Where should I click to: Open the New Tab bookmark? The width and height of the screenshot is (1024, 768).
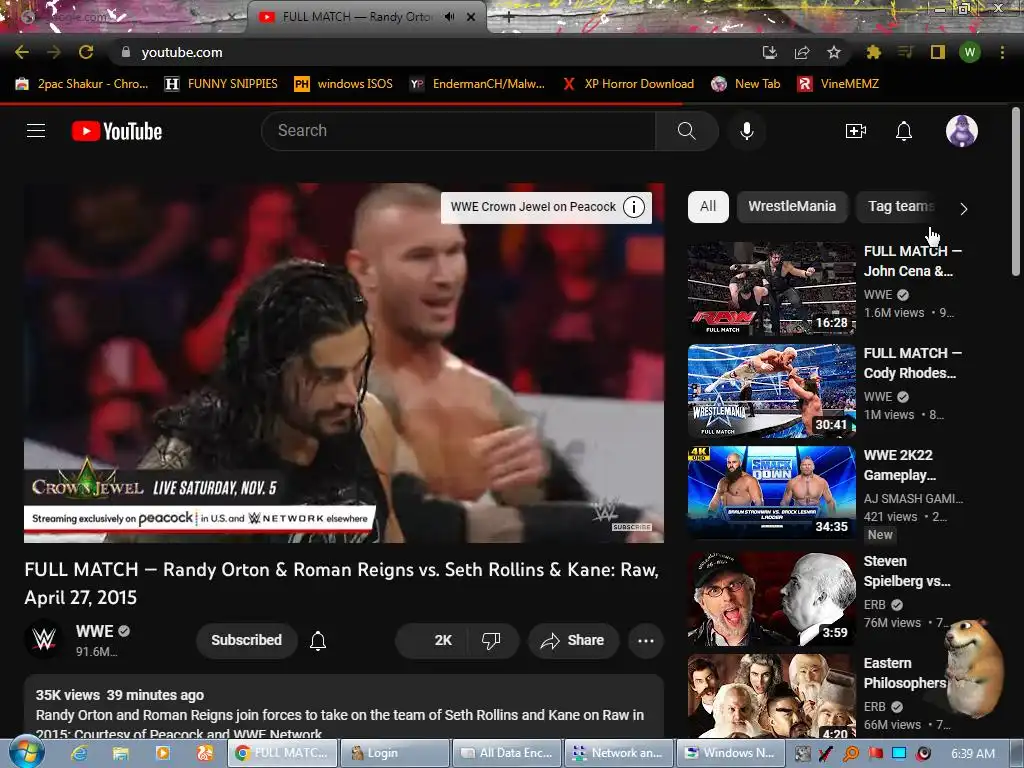coord(746,84)
